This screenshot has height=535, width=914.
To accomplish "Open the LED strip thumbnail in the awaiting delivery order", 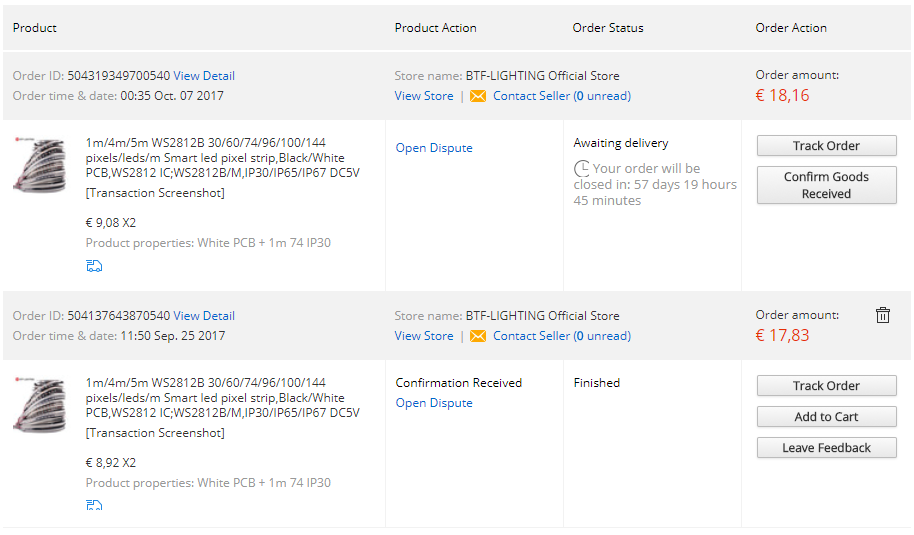I will [x=39, y=165].
